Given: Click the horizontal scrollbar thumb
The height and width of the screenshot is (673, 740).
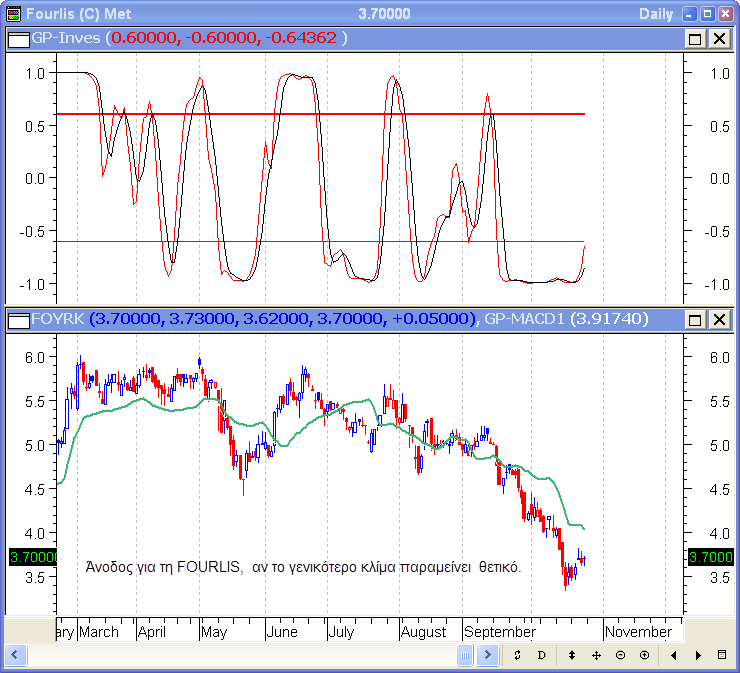Looking at the screenshot, I should coord(465,655).
